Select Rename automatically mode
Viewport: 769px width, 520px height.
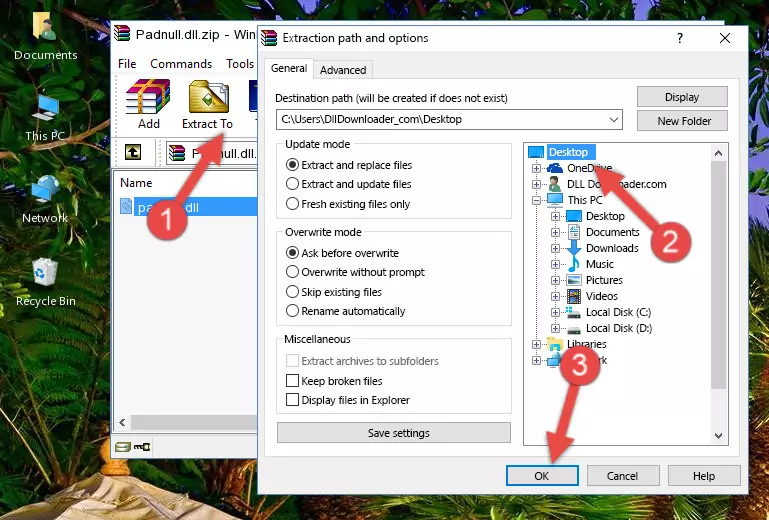[x=292, y=311]
